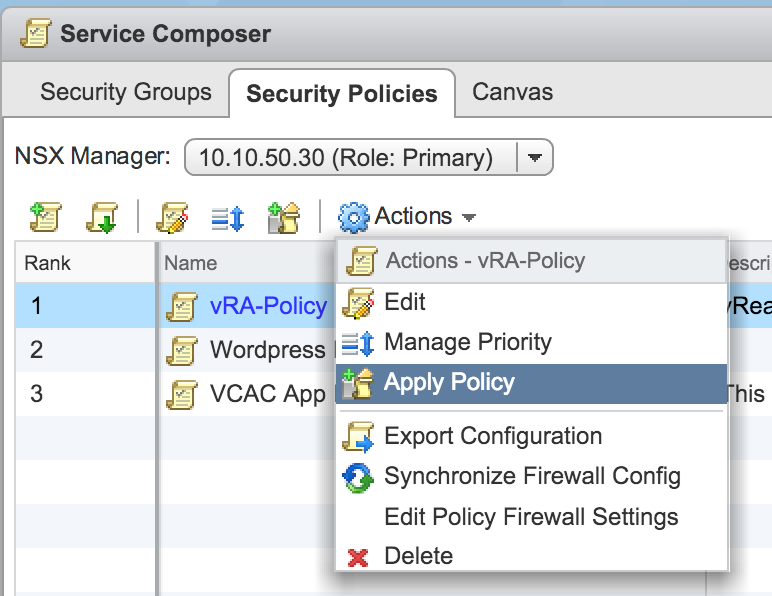Choose Edit from the Actions menu

point(404,302)
